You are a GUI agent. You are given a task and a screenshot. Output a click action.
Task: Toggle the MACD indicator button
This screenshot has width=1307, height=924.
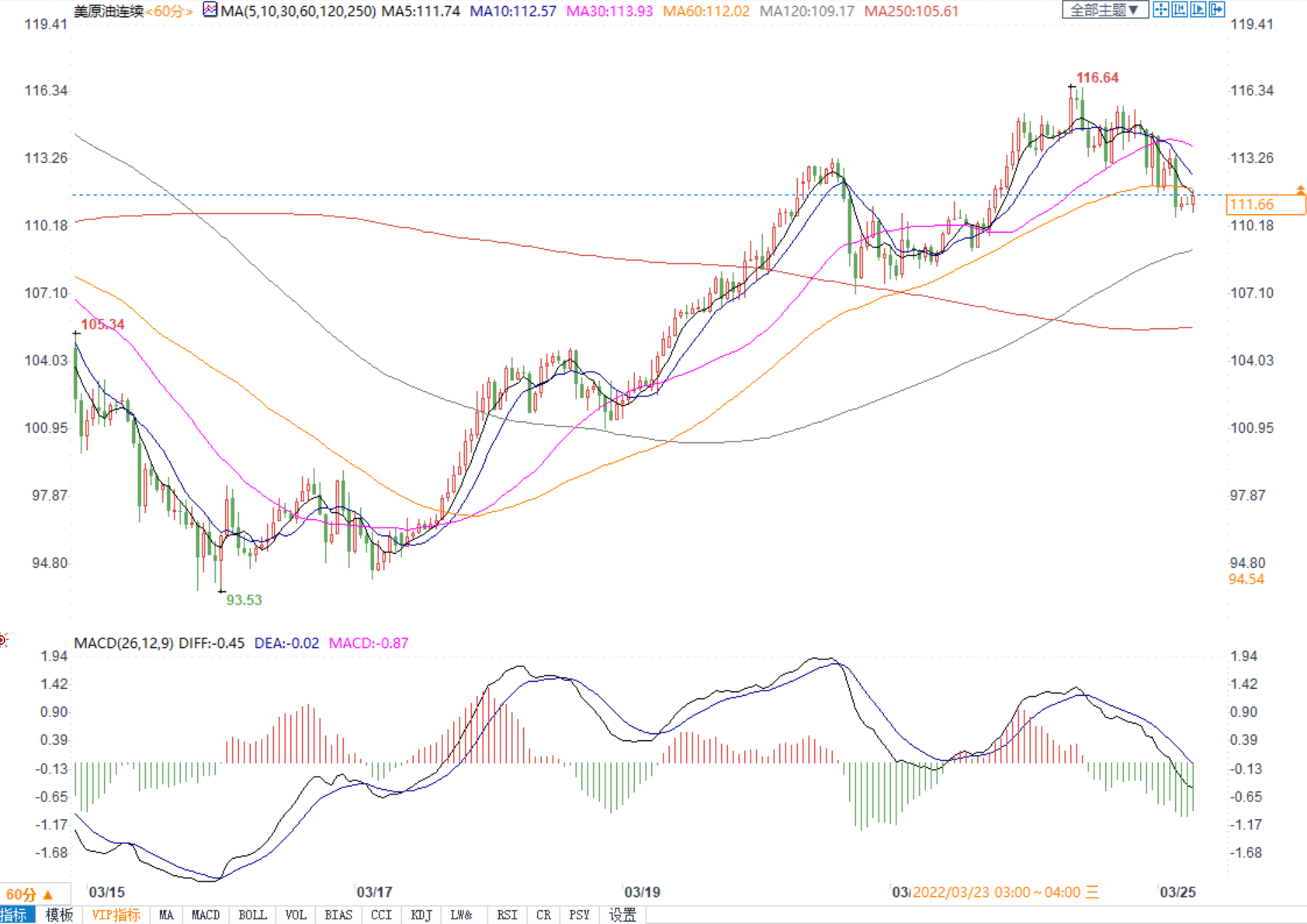pos(206,915)
